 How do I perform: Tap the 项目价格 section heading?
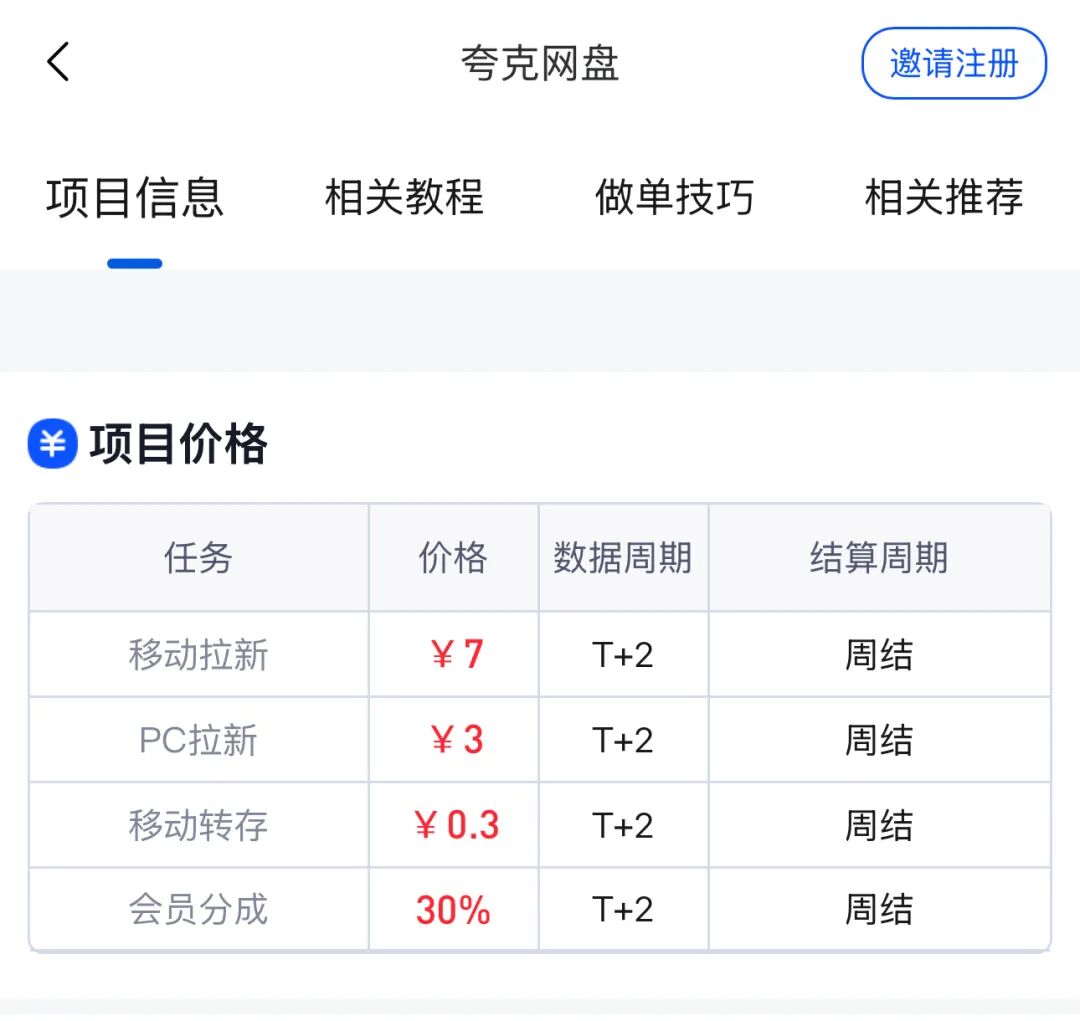(x=179, y=443)
